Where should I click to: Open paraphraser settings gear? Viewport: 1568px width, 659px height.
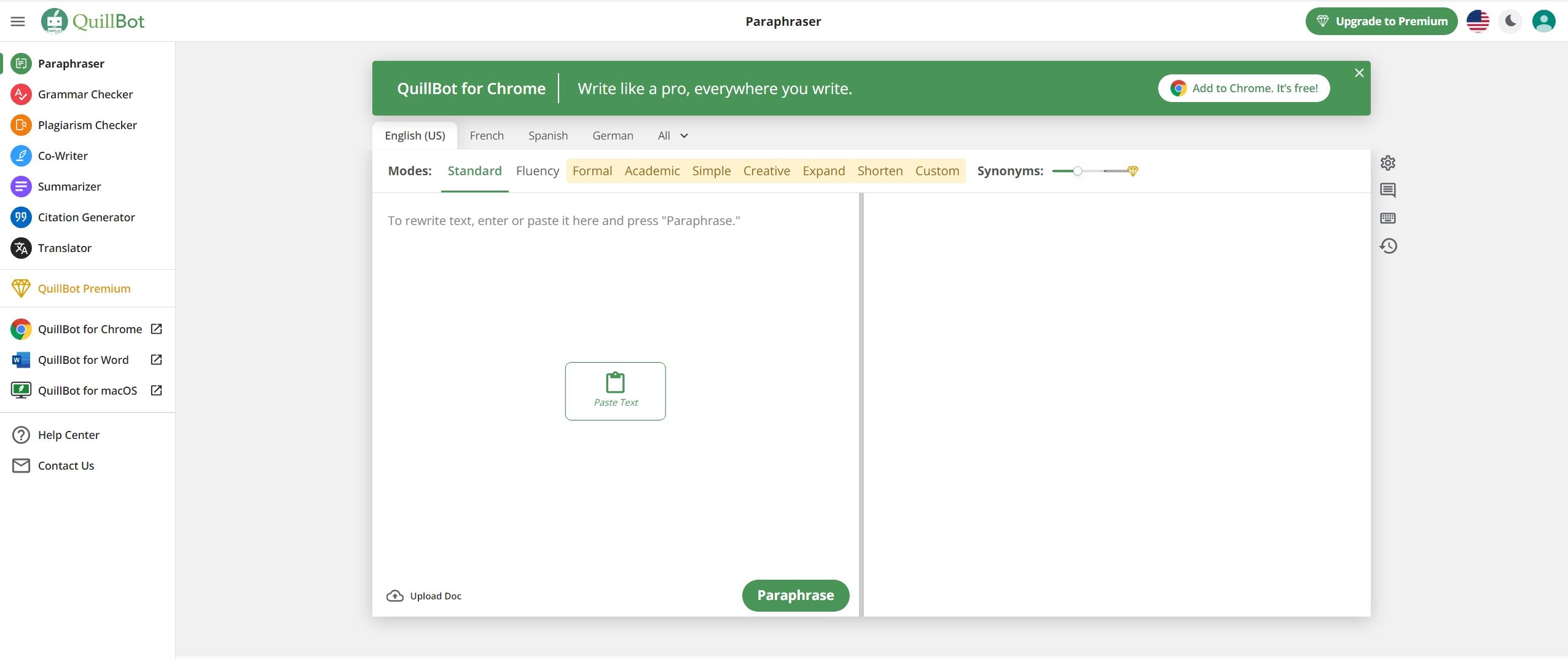[1388, 163]
